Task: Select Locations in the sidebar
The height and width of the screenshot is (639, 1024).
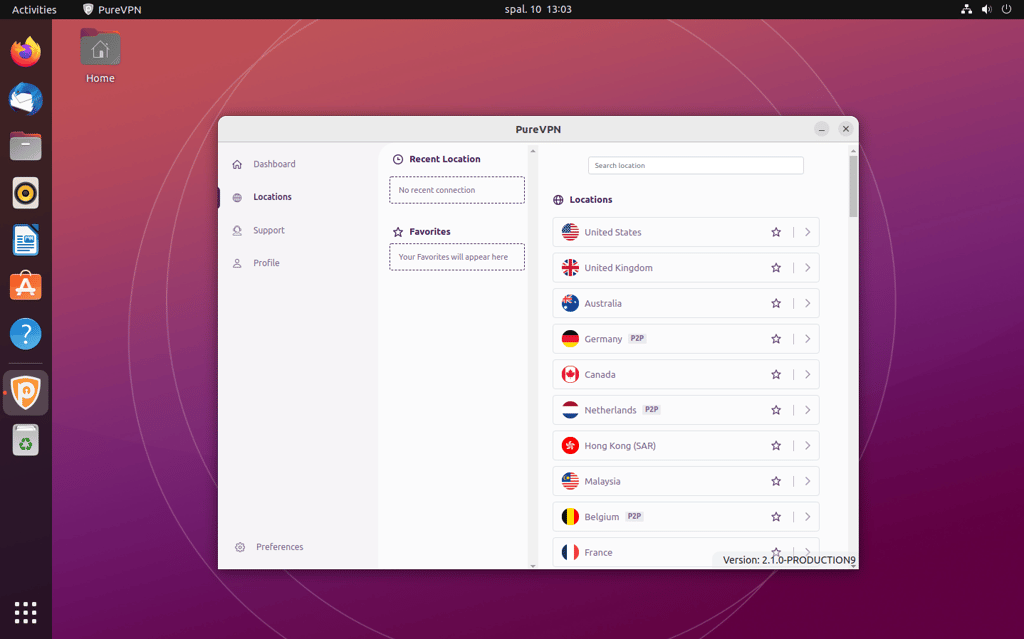Action: pos(272,197)
